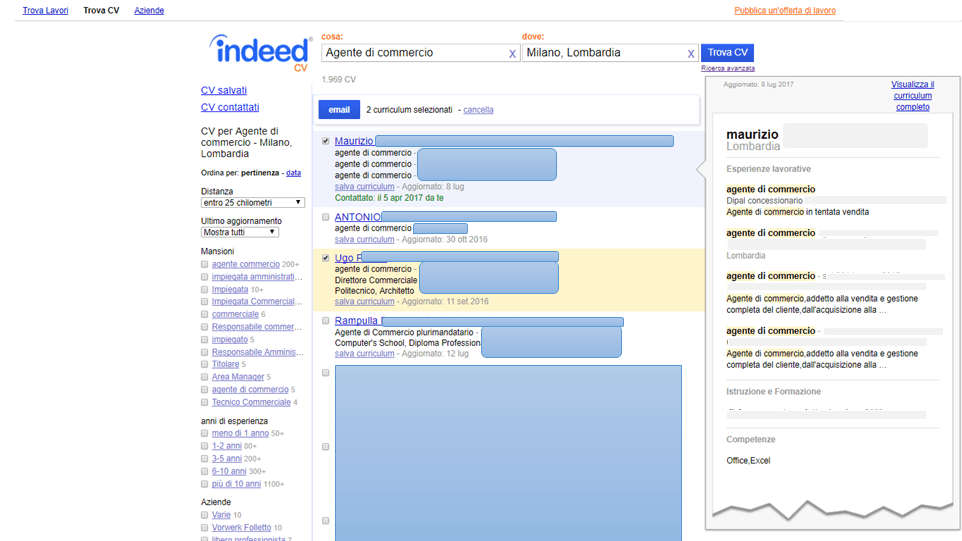Open the 'CV salvati' link
This screenshot has height=541, width=962.
[223, 91]
